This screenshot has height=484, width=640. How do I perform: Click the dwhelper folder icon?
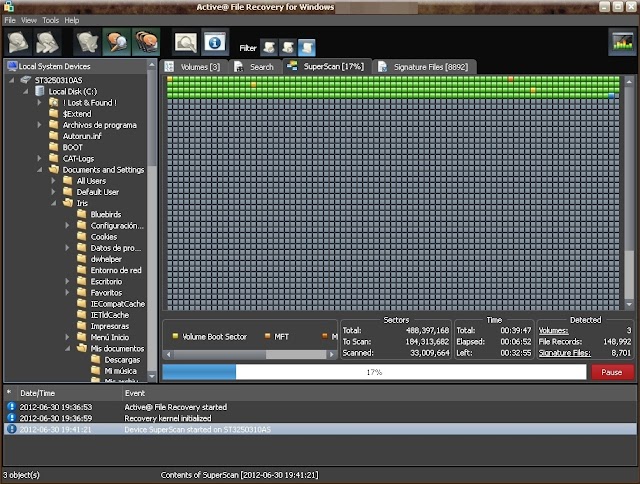click(82, 259)
